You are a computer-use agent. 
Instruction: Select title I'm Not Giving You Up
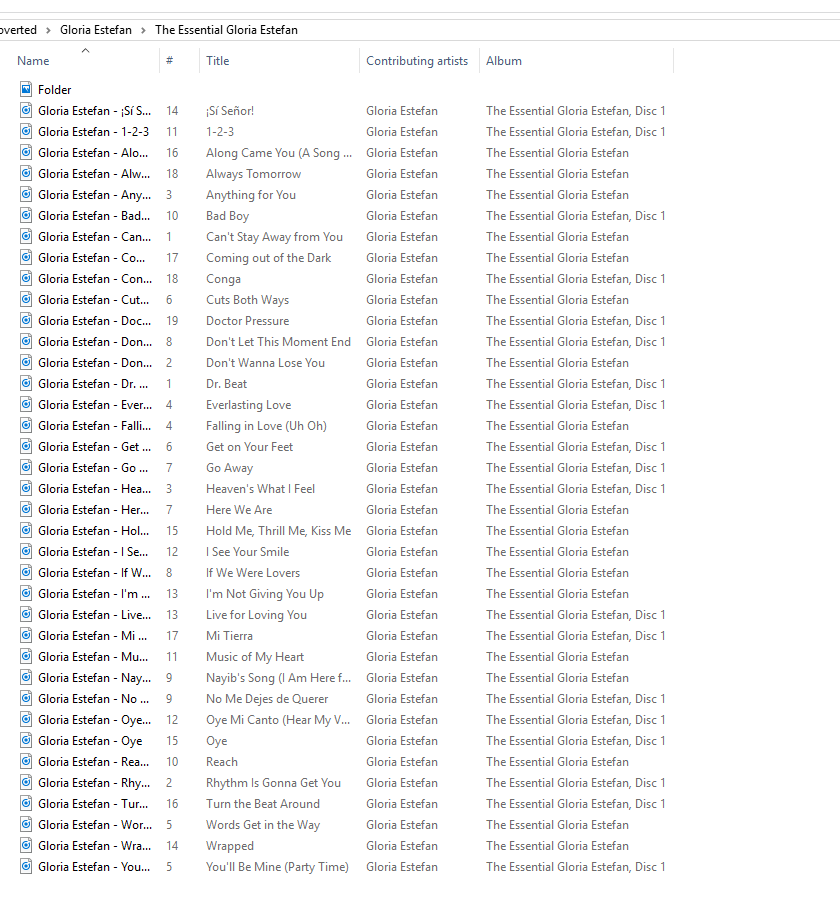[265, 594]
